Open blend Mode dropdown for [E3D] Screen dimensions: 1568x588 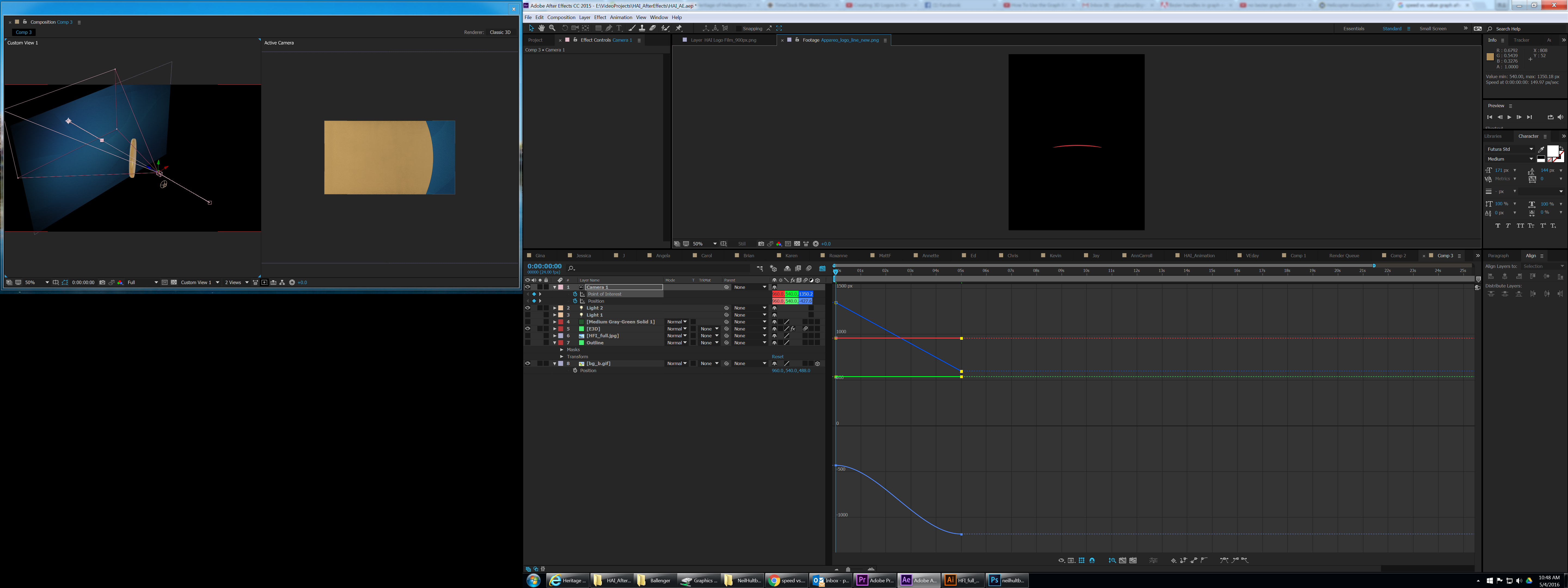(676, 329)
